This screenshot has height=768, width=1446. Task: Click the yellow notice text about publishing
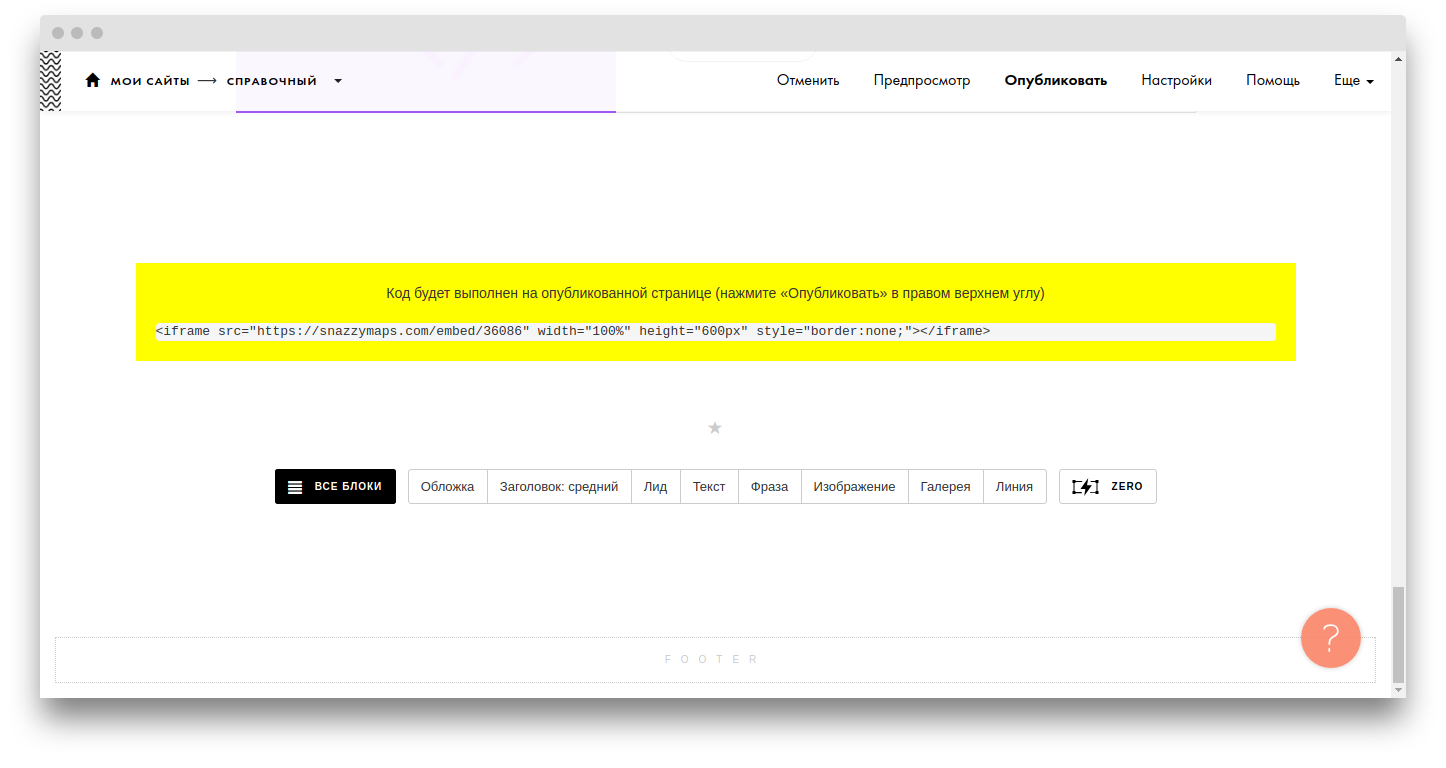[715, 293]
